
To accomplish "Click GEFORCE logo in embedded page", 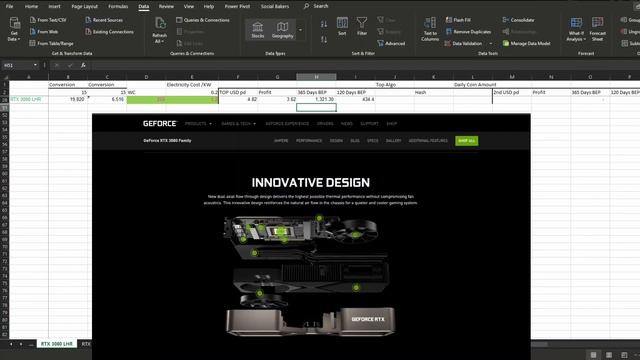I will [x=160, y=123].
